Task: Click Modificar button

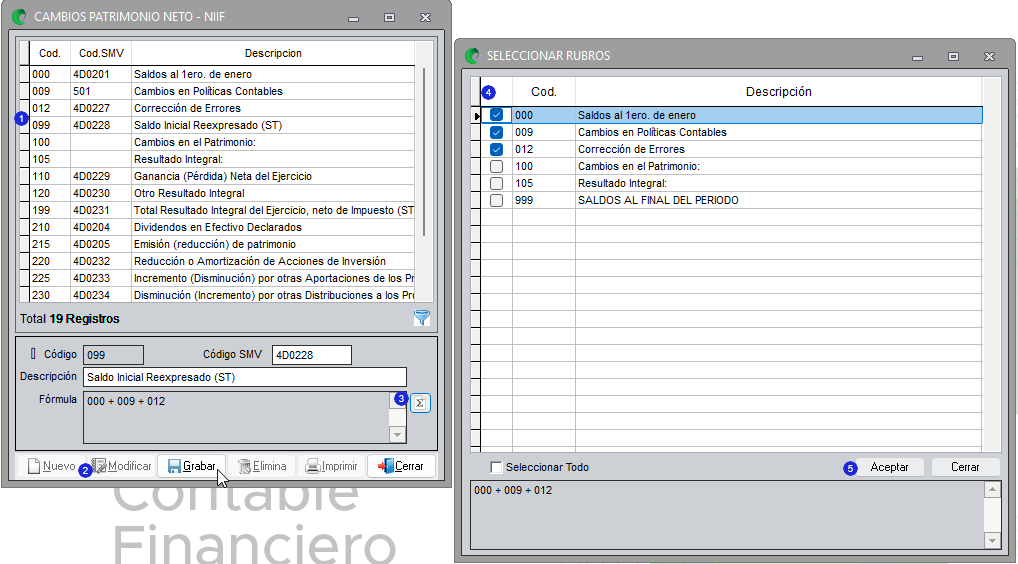Action: coord(121,466)
